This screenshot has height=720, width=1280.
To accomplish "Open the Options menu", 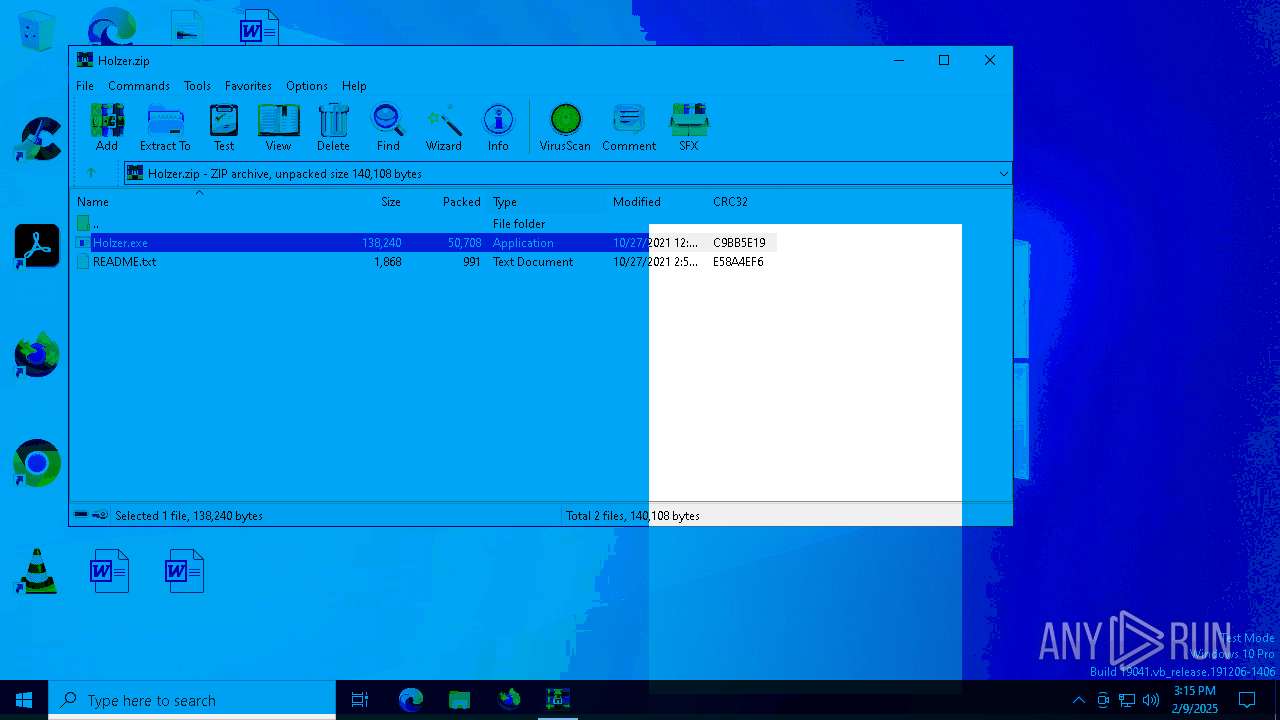I will coord(307,86).
